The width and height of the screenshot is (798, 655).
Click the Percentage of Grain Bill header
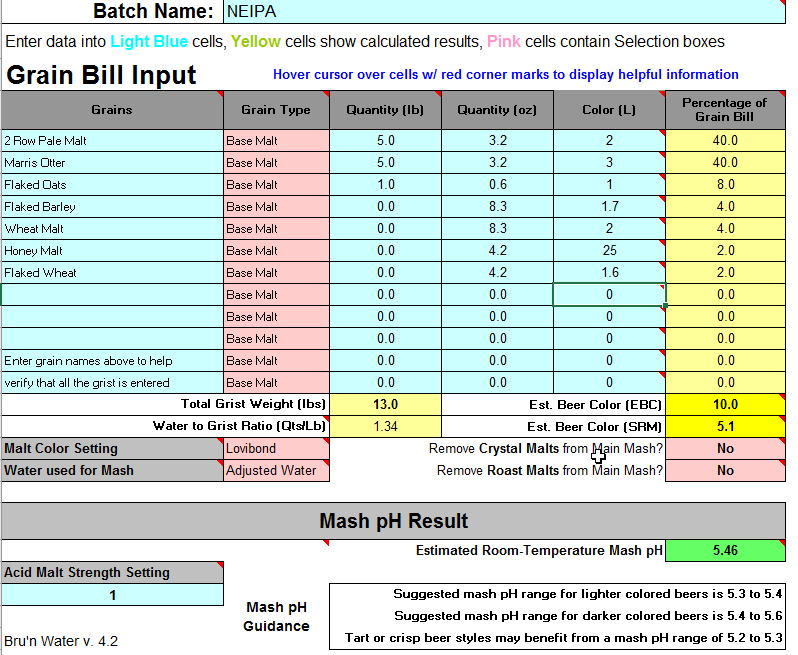tap(725, 110)
